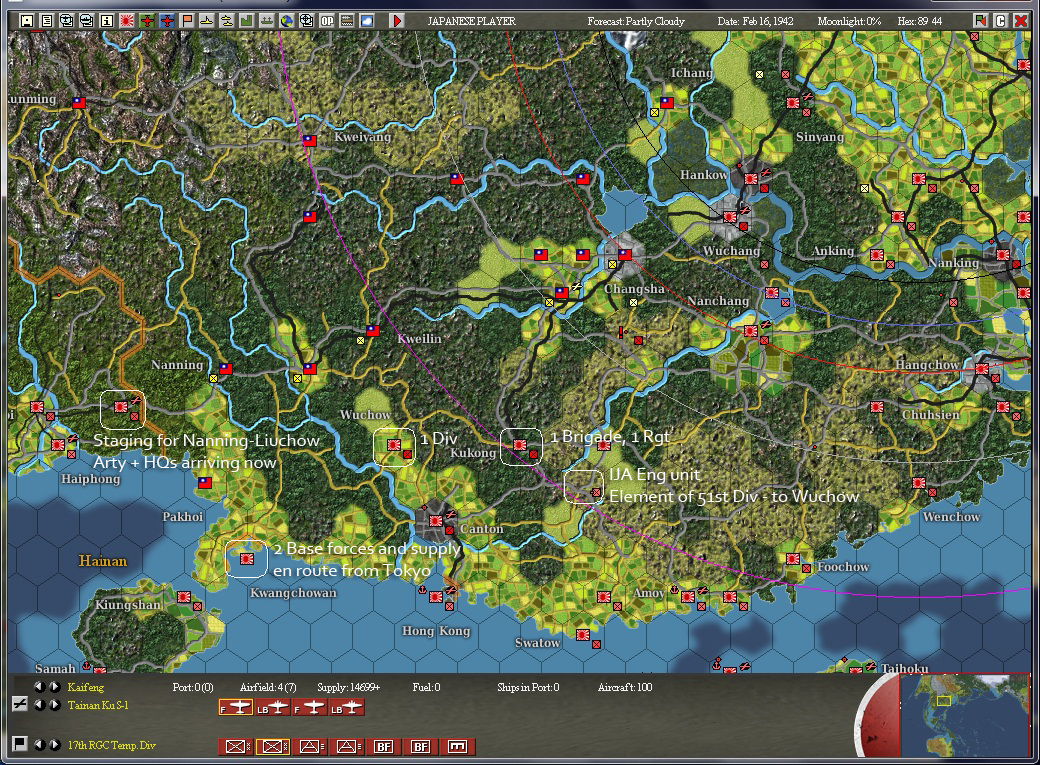
Task: Click the Kaifeng base name
Action: coord(86,687)
